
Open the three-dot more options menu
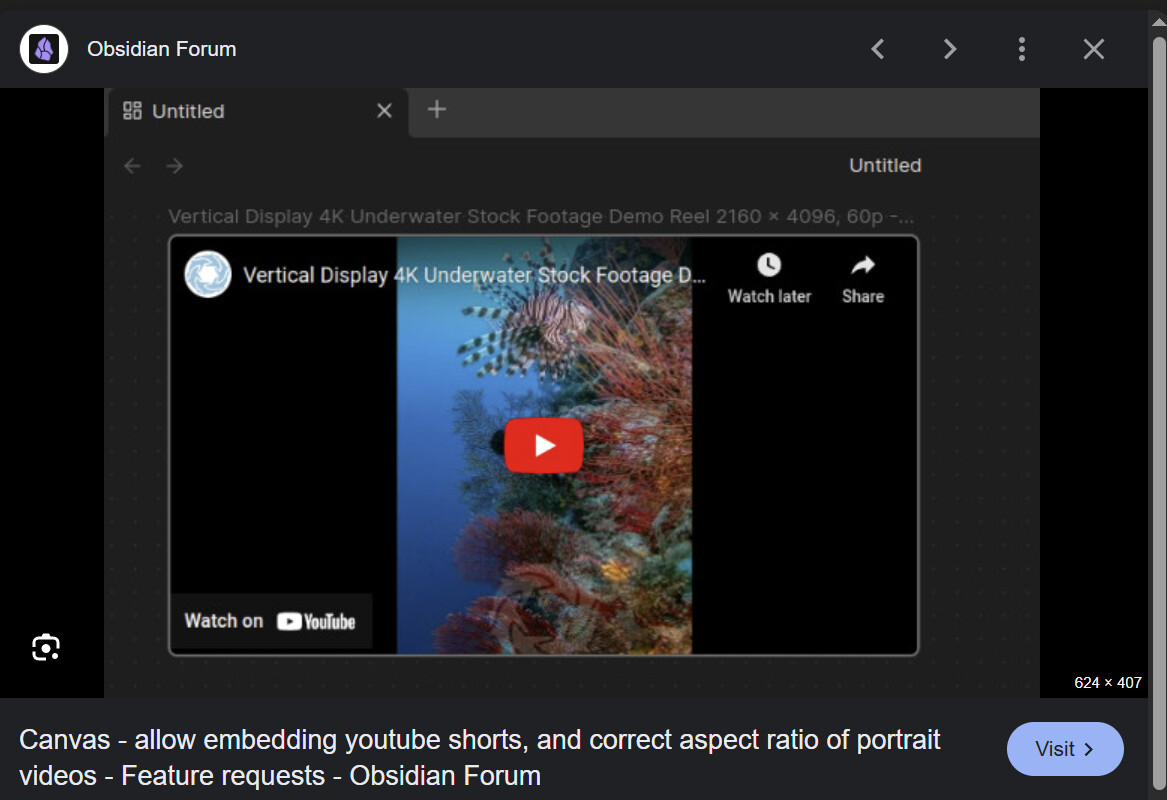pos(1022,49)
